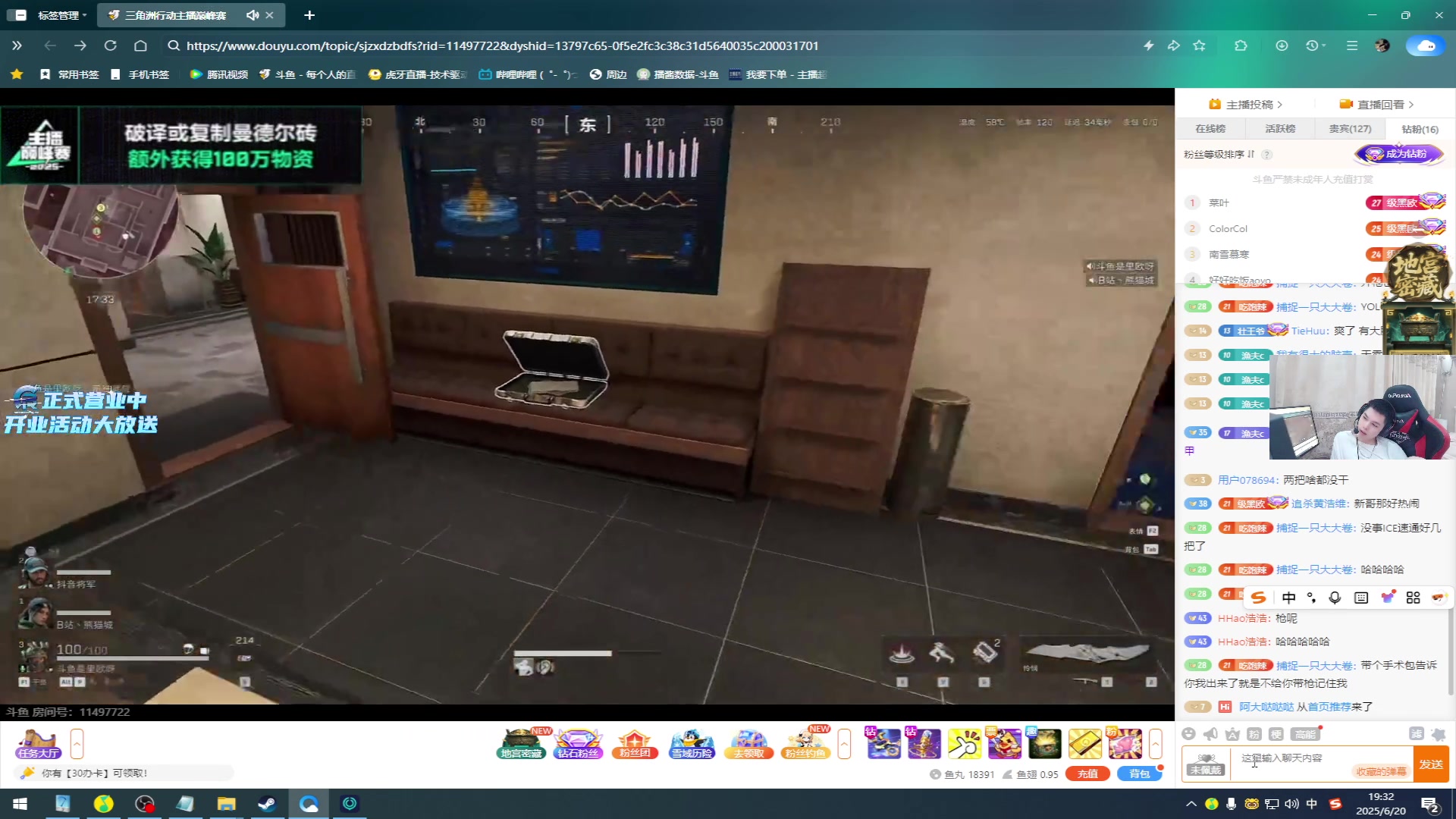This screenshot has width=1456, height=819.
Task: Open File Explorer from the taskbar
Action: [226, 804]
